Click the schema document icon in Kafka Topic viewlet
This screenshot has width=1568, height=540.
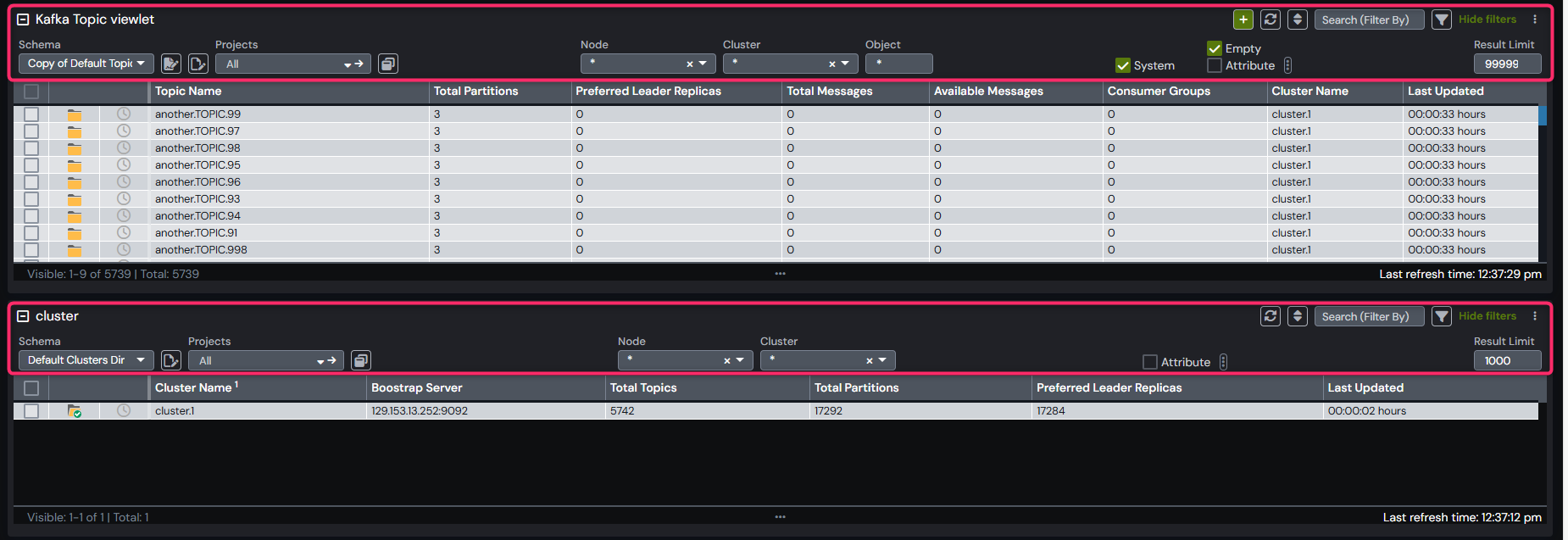click(x=198, y=64)
